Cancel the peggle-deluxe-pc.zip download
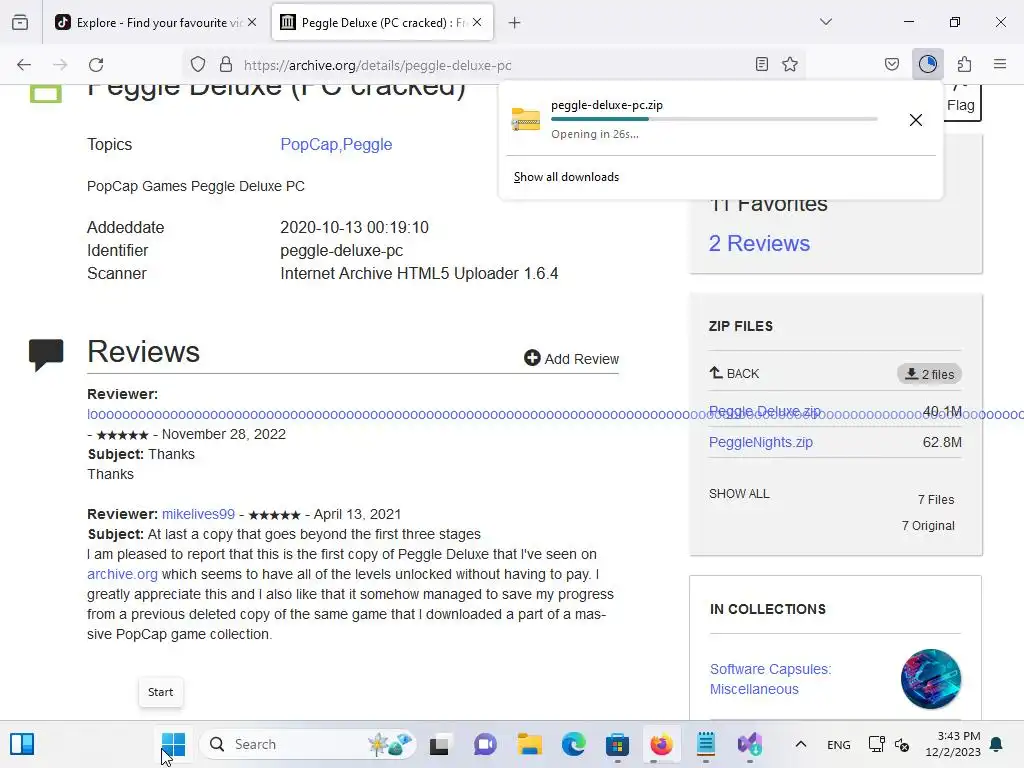 916,120
